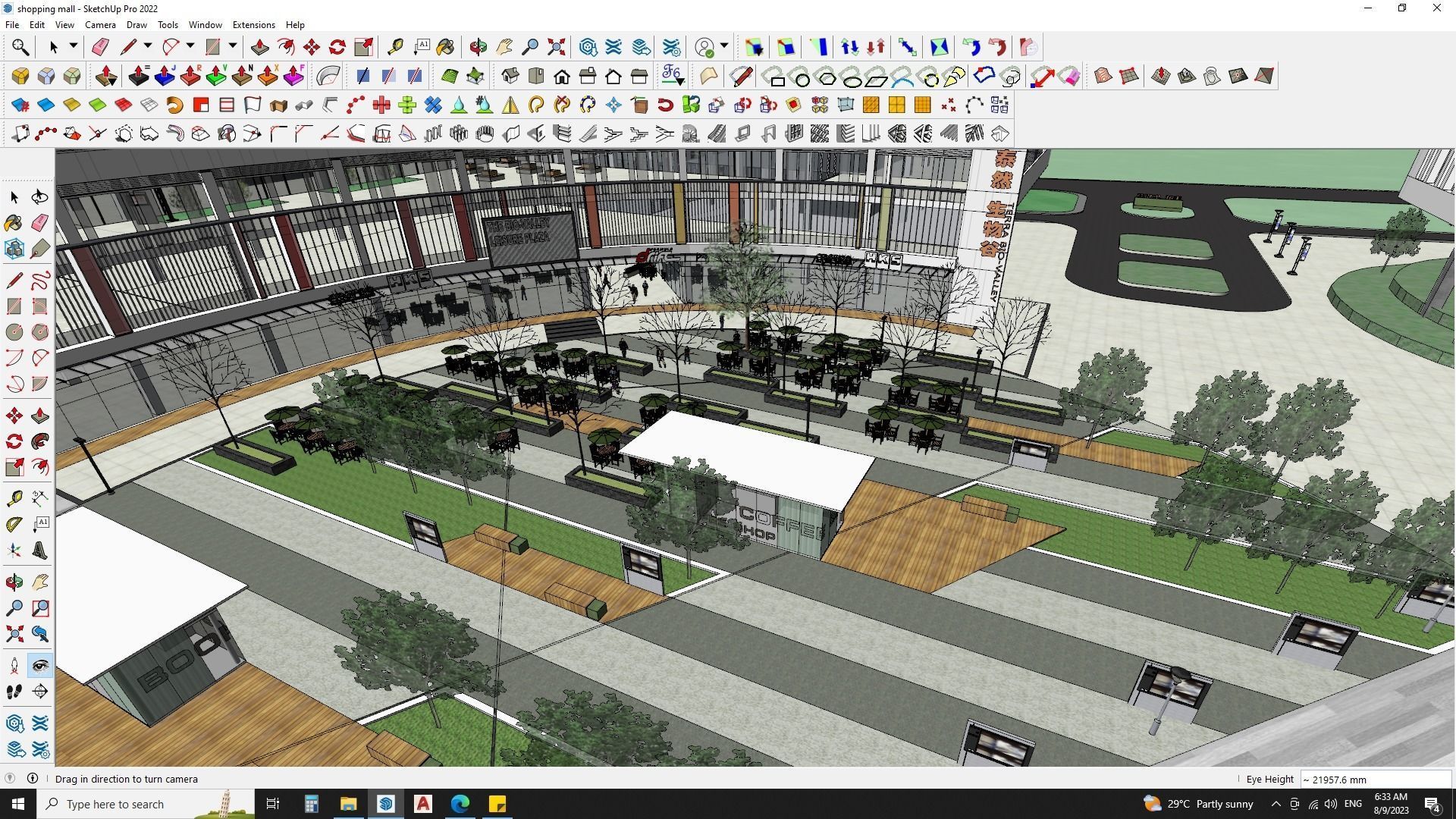Select the Eraser tool in top toolbar
The width and height of the screenshot is (1456, 819).
click(x=100, y=47)
